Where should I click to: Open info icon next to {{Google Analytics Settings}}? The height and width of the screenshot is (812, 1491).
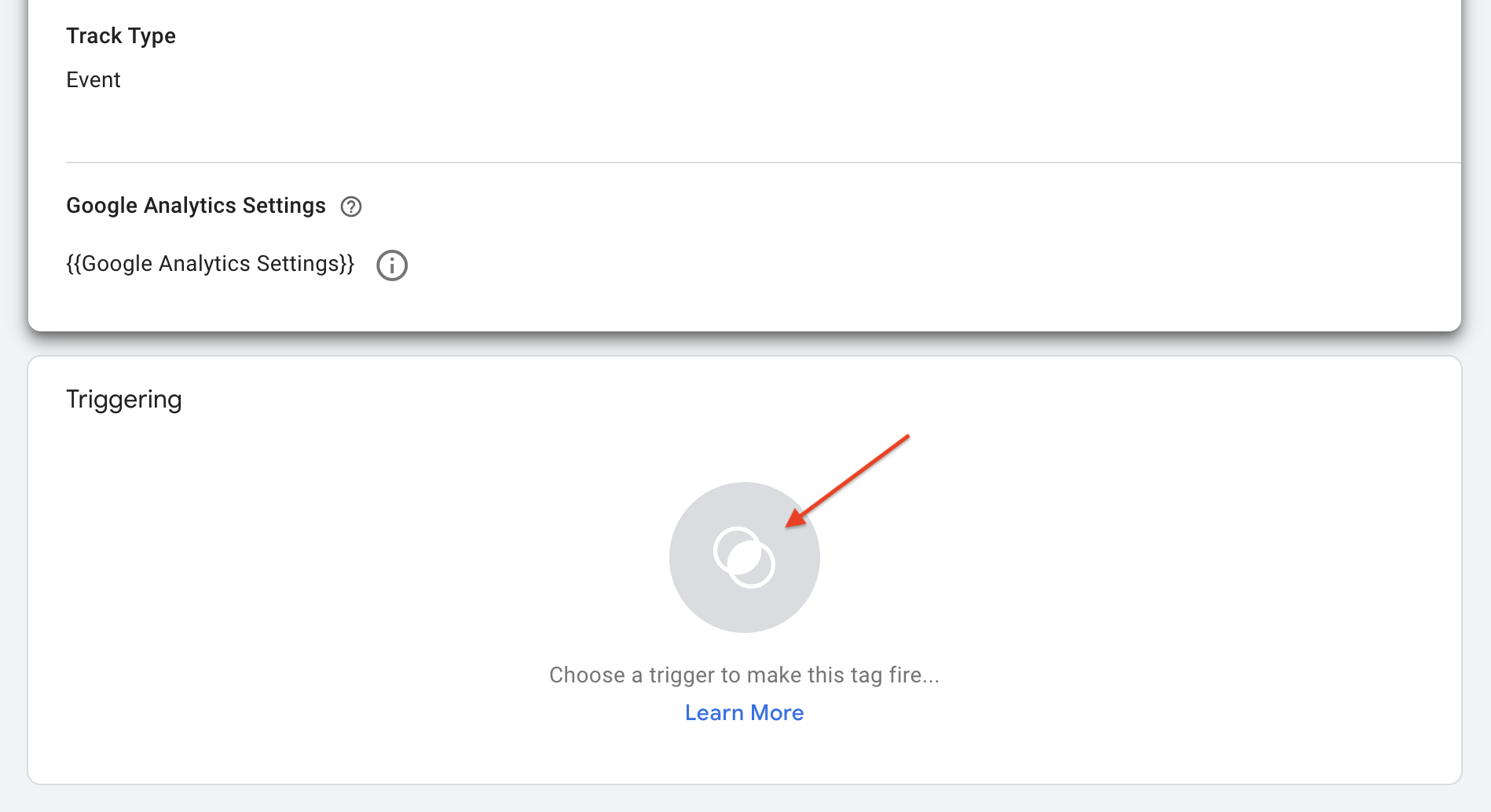pyautogui.click(x=392, y=265)
